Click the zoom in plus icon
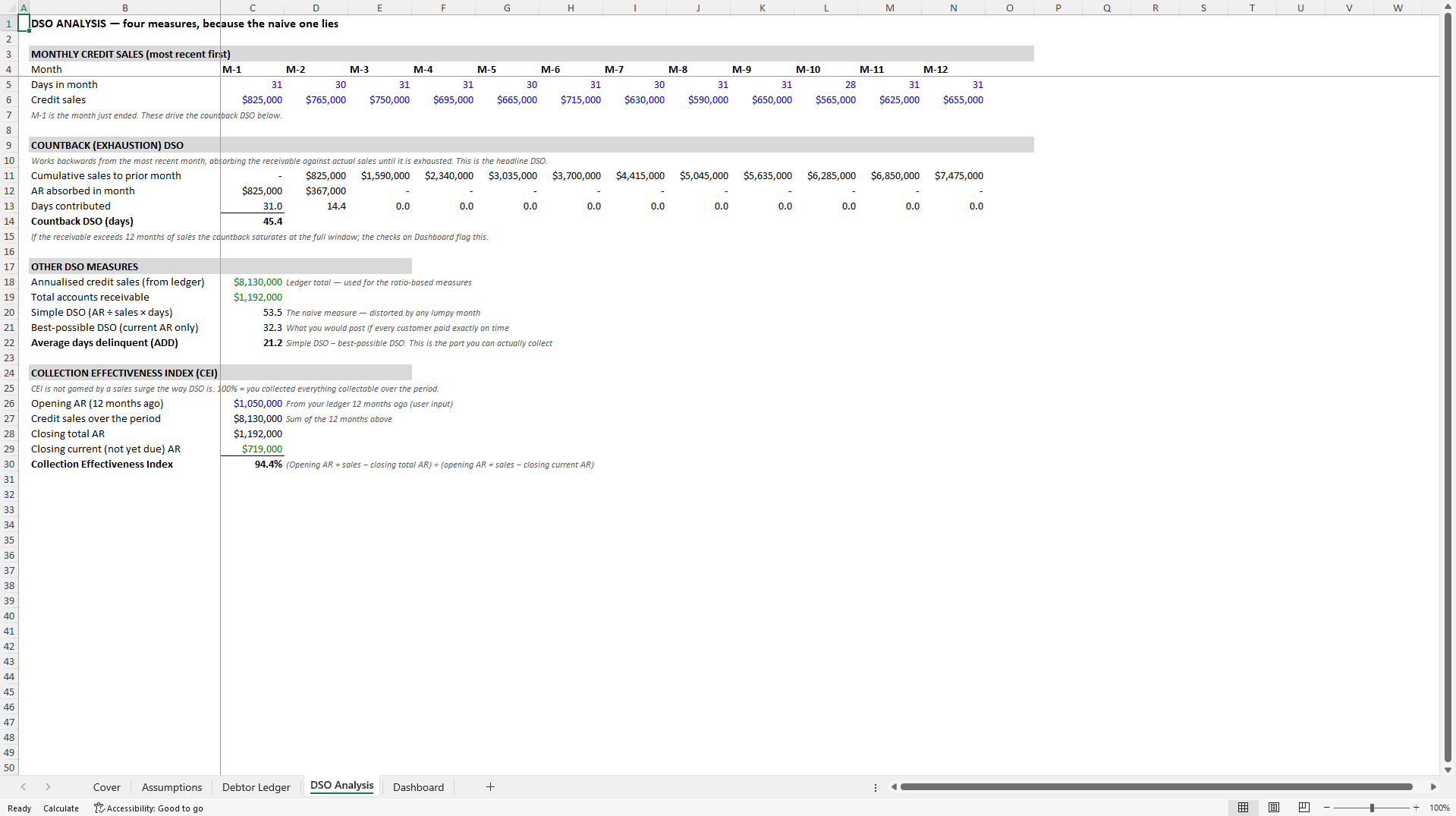Viewport: 1456px width, 816px height. (x=1416, y=808)
